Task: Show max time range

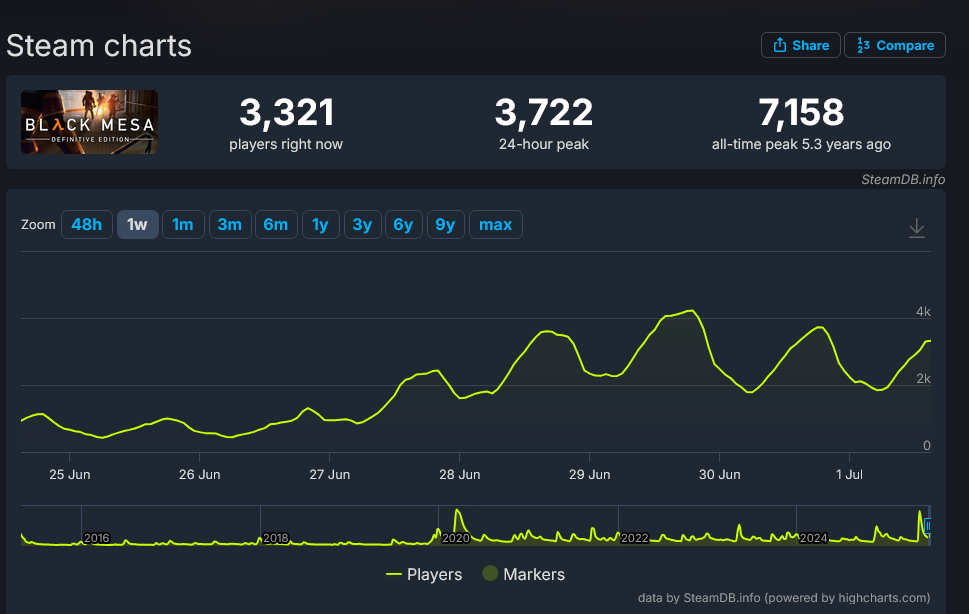Action: (496, 224)
